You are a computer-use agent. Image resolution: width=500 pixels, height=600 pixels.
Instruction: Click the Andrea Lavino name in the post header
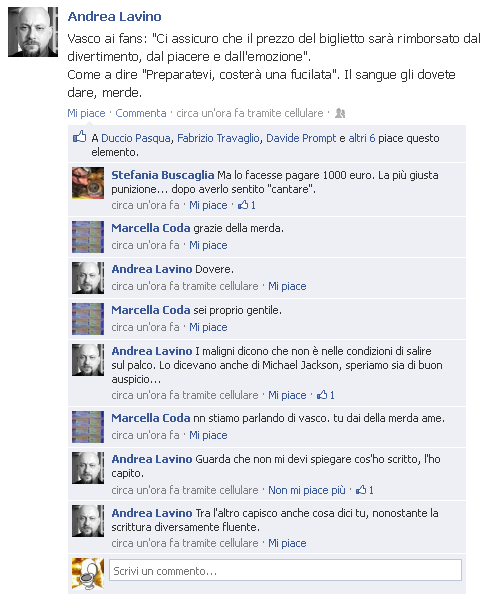[x=114, y=16]
